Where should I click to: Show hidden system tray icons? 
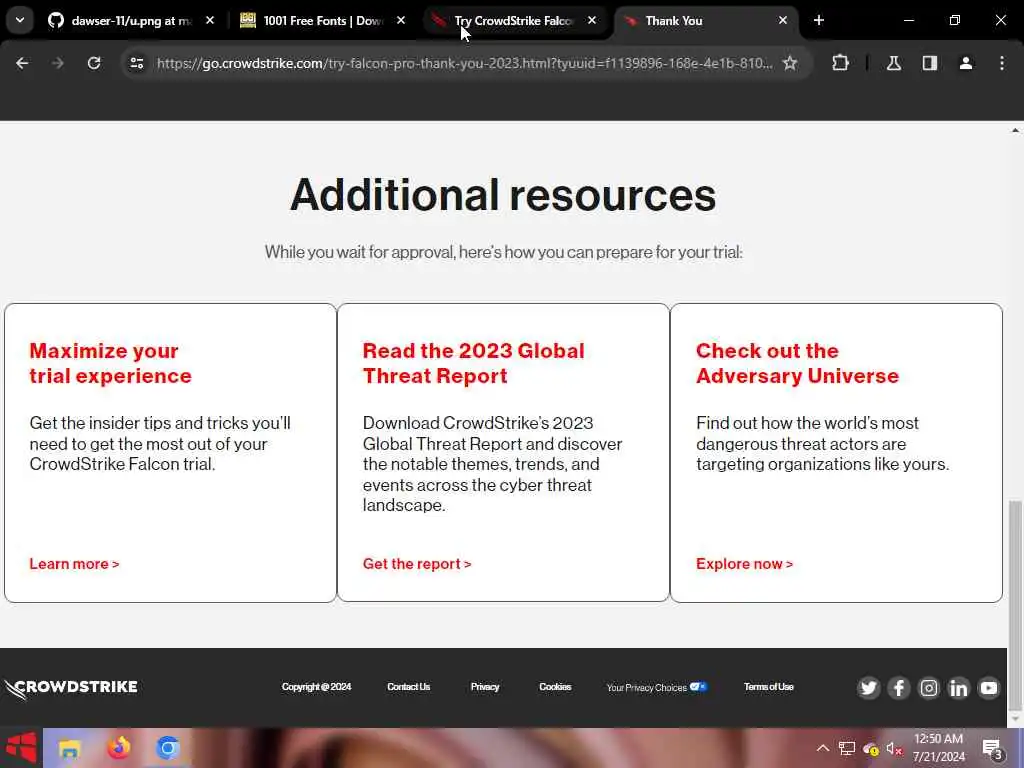pos(823,748)
